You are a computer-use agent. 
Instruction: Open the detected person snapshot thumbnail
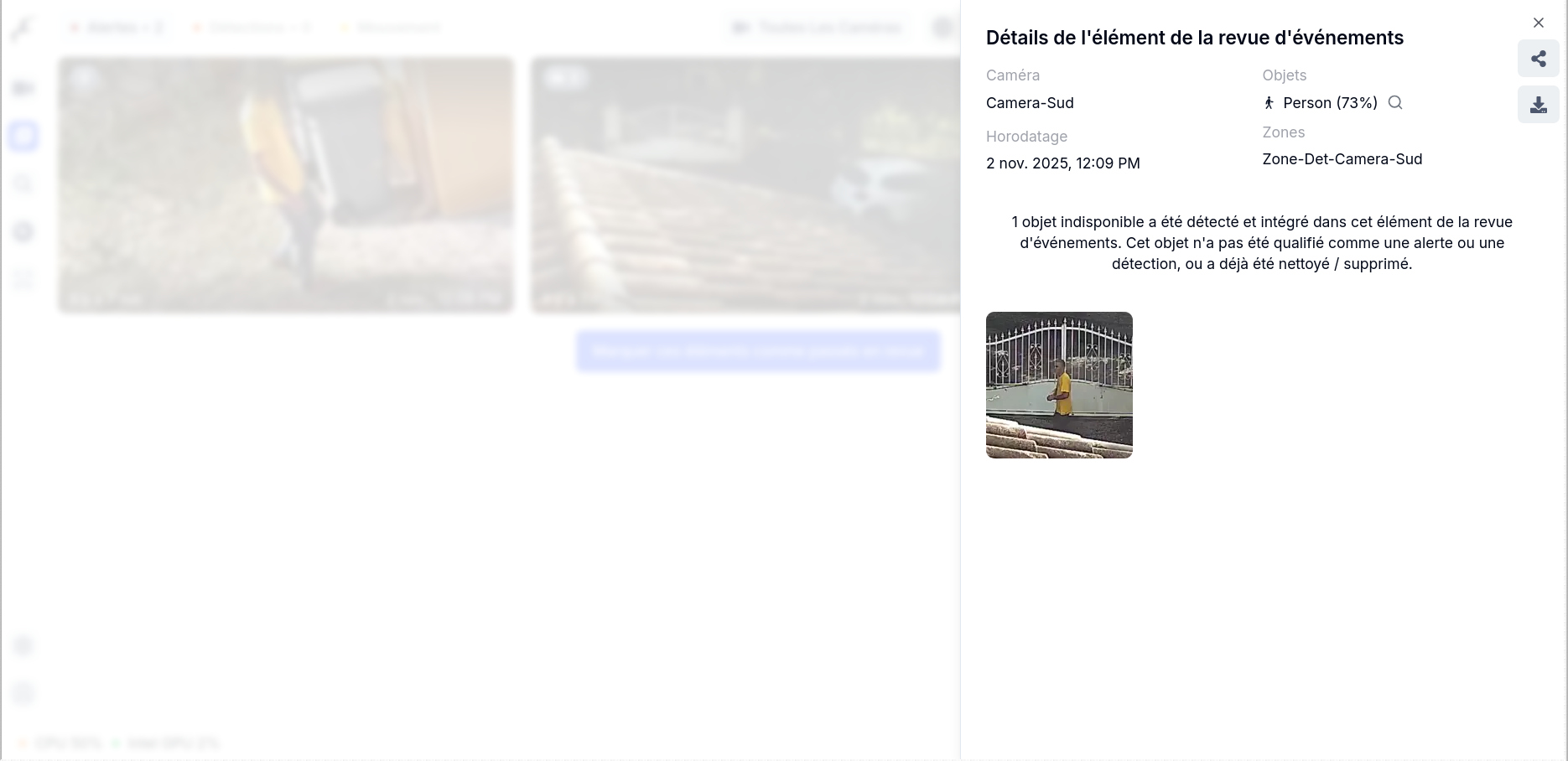(x=1059, y=385)
